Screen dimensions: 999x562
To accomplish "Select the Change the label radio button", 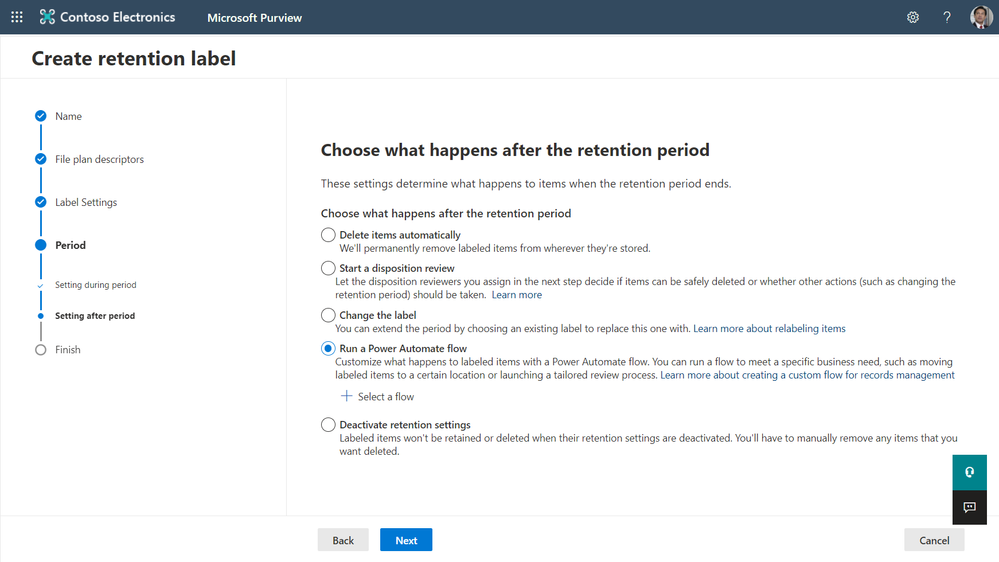I will [x=328, y=315].
